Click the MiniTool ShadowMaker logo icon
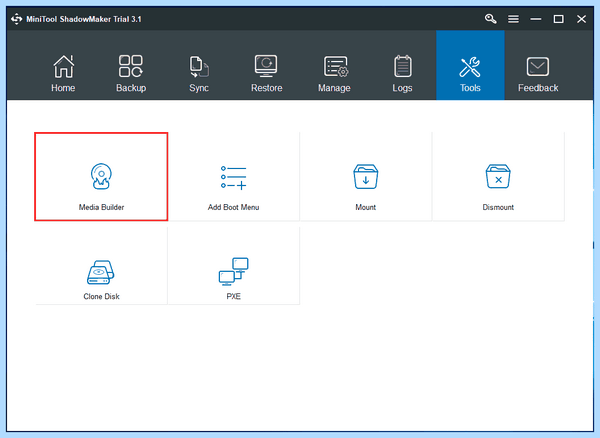 [16, 19]
